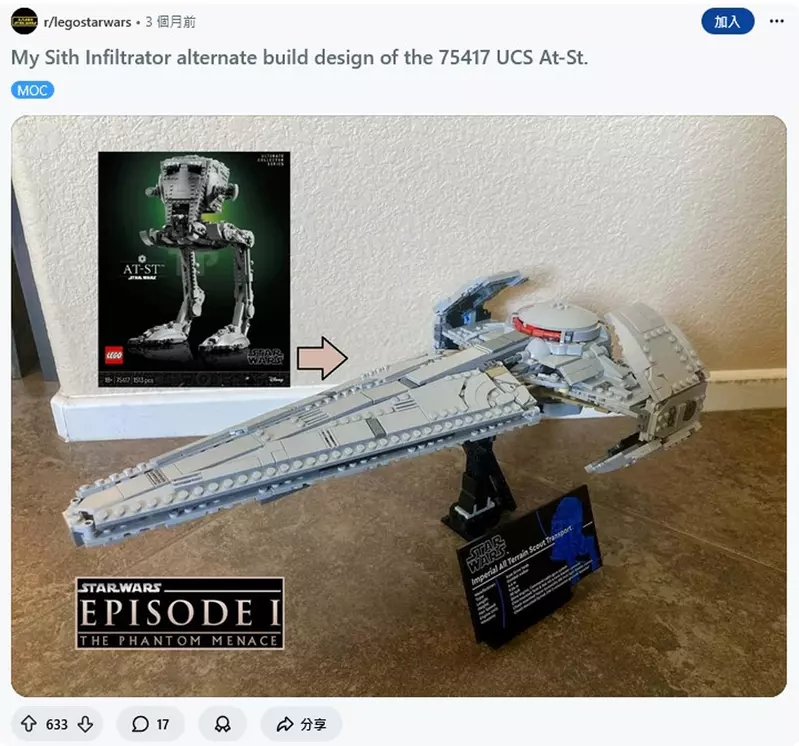Viewport: 799px width, 746px height.
Task: Click the r/legostarwars subreddit avatar icon
Action: [24, 22]
